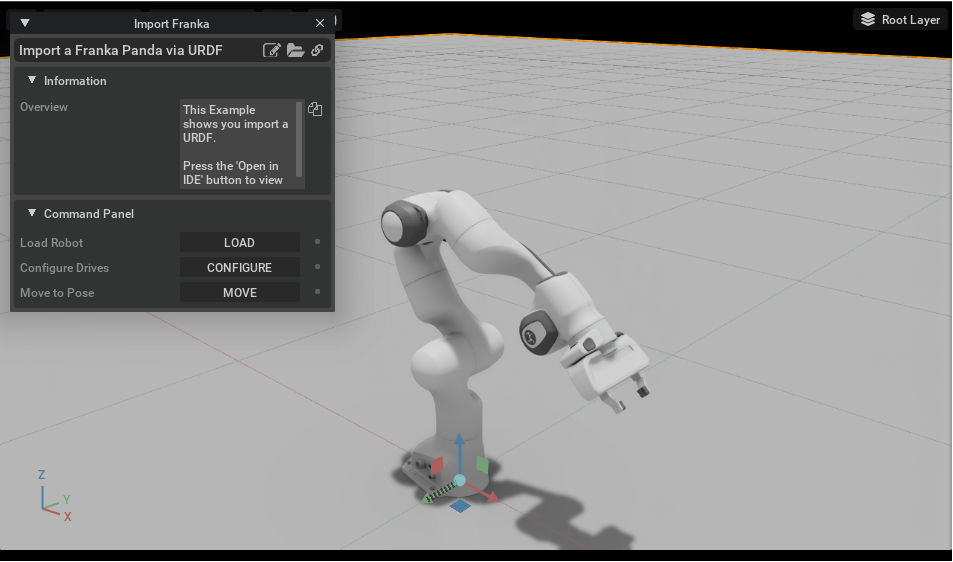
Task: Click the status dot beside CONFIGURE
Action: click(x=317, y=267)
